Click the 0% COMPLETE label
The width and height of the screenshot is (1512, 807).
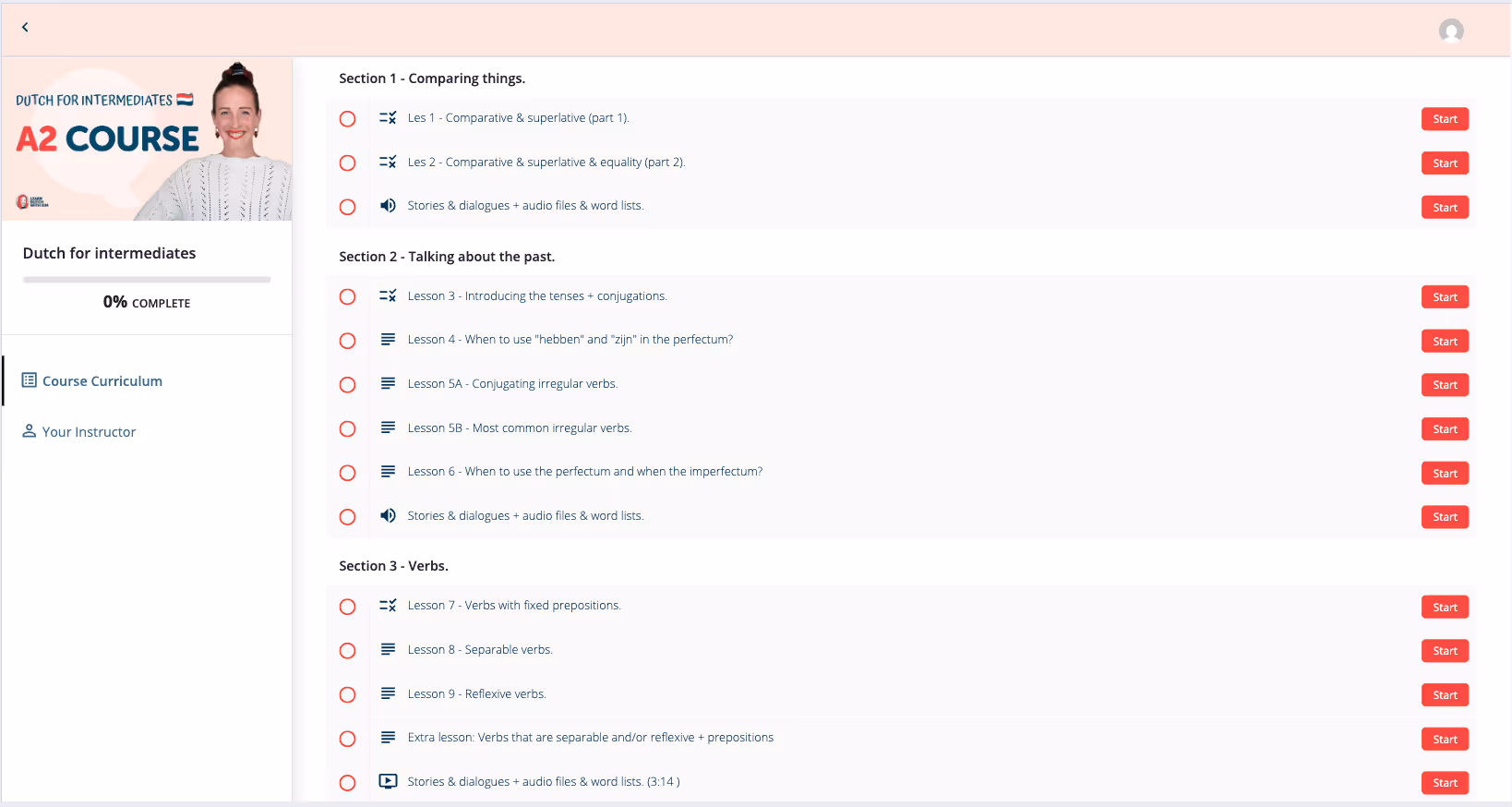coord(147,302)
